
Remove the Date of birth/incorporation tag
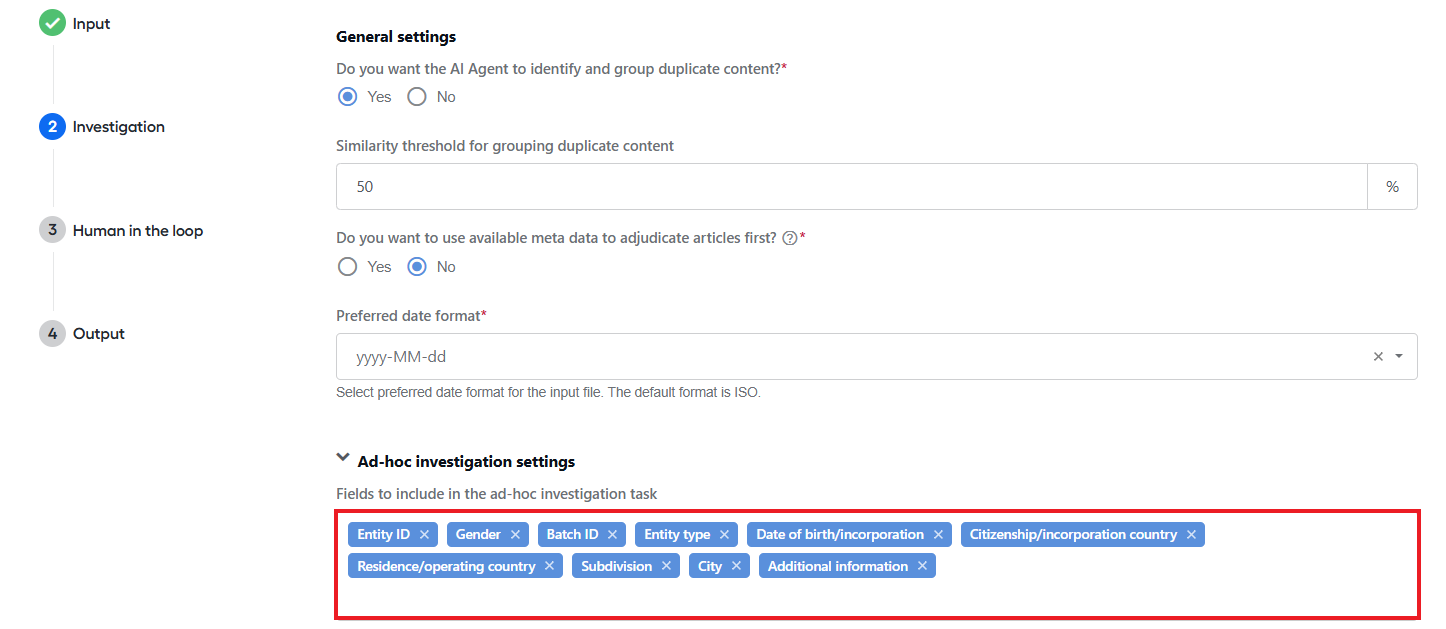point(938,535)
